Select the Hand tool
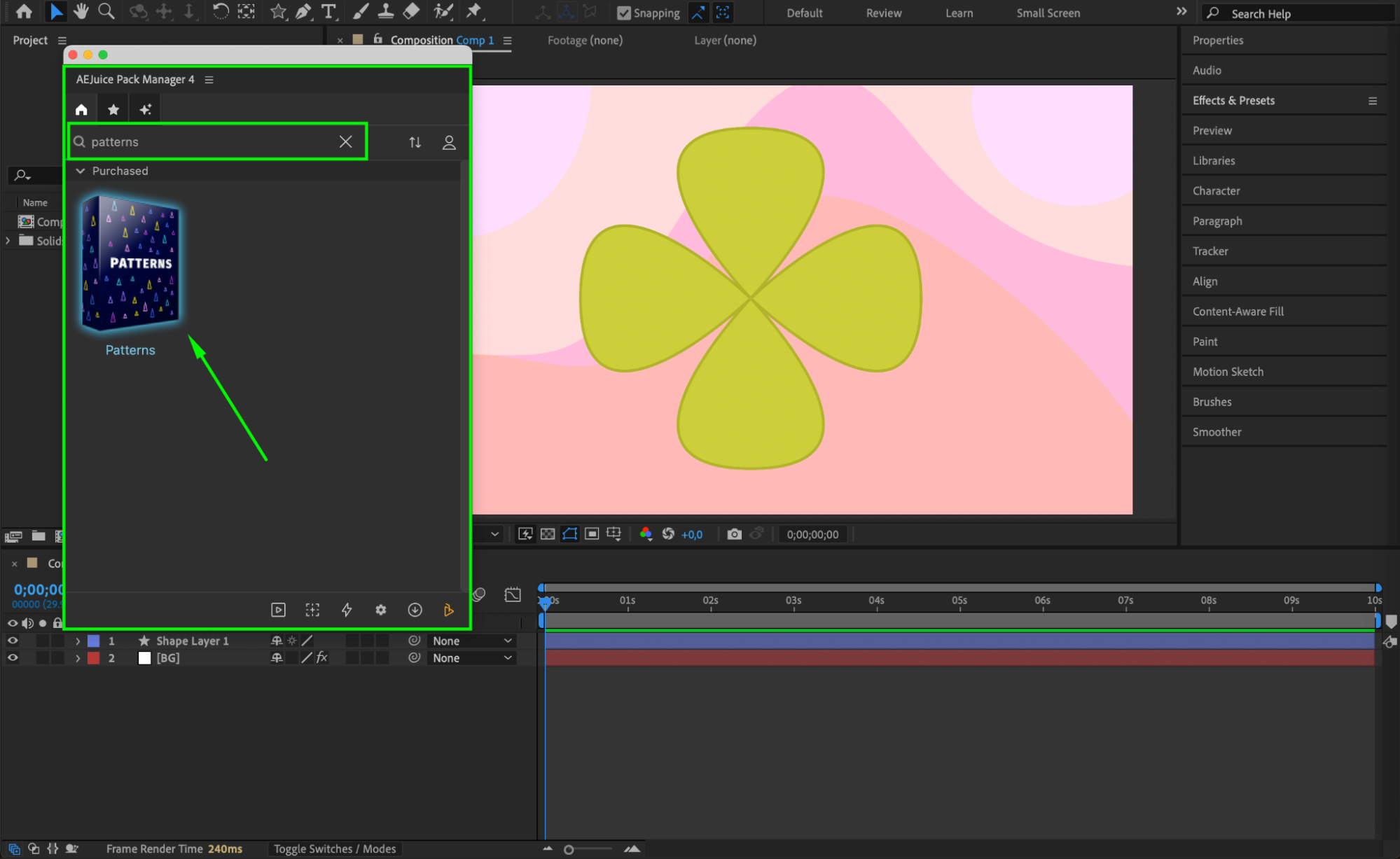Image resolution: width=1400 pixels, height=859 pixels. pos(81,11)
